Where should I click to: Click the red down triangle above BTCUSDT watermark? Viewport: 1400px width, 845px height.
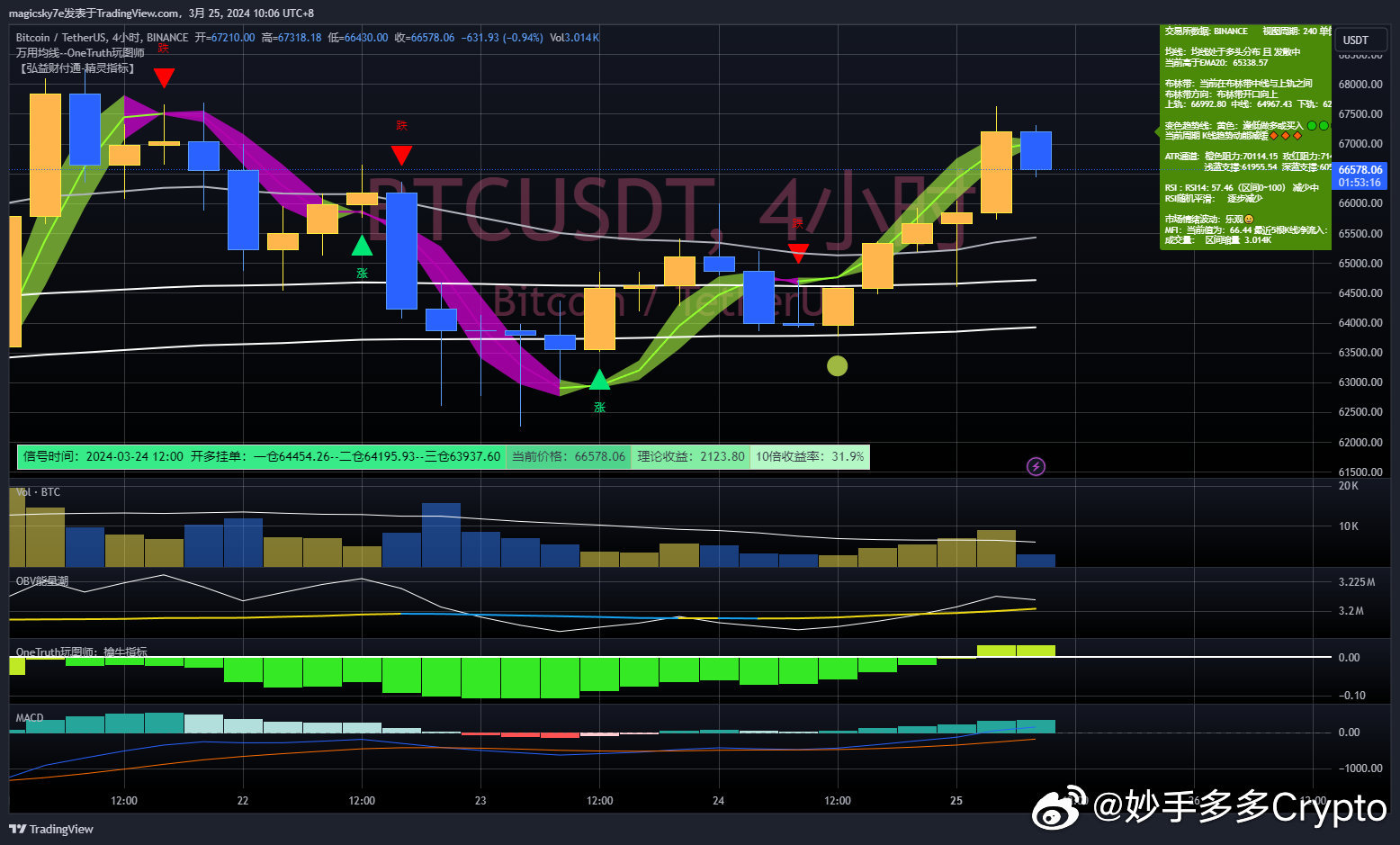pos(401,155)
